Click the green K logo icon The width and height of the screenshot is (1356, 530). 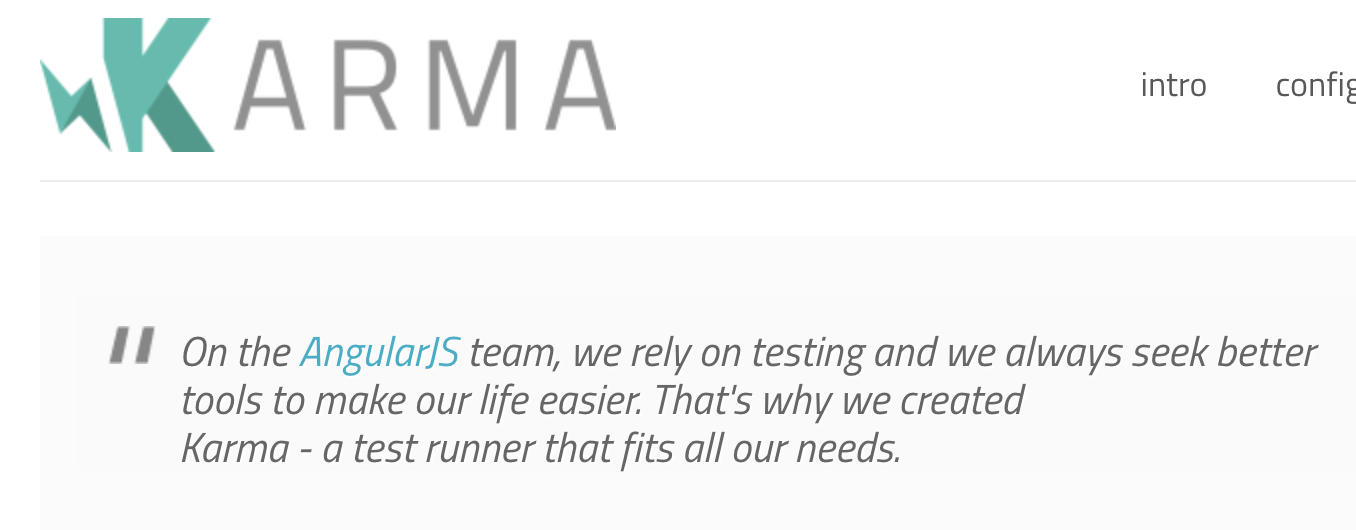pos(160,85)
